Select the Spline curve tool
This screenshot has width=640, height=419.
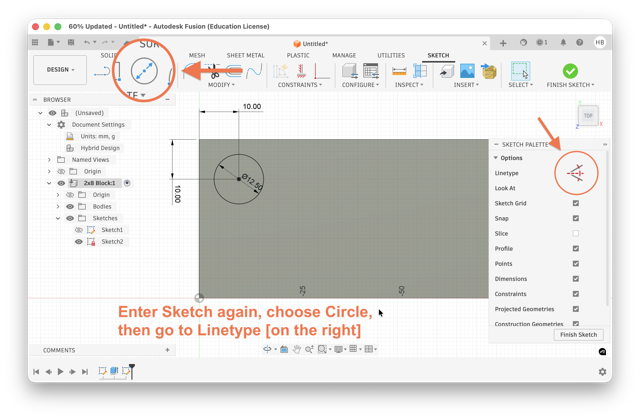tap(254, 71)
